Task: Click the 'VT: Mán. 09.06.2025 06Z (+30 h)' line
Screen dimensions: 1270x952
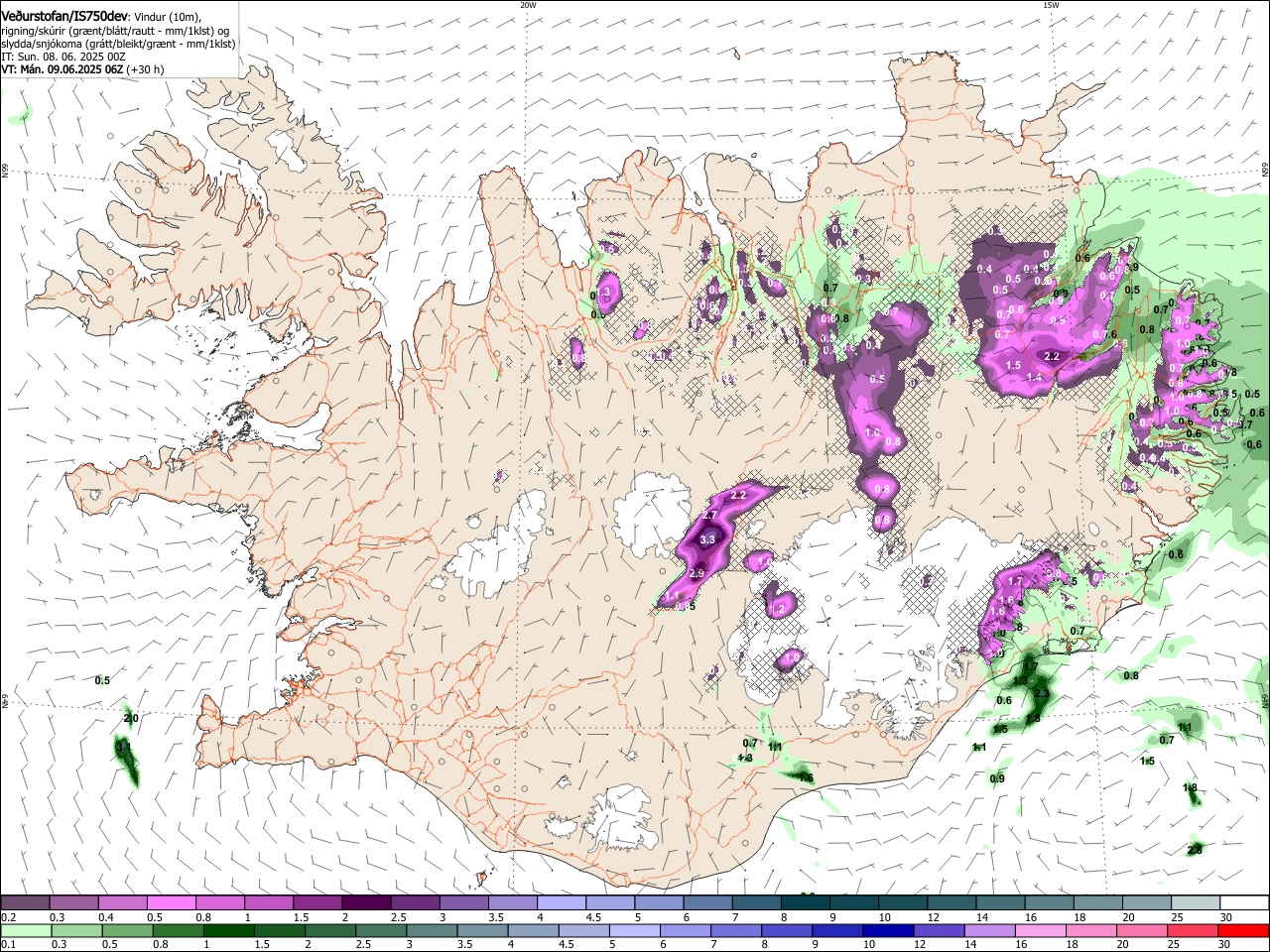Action: coord(82,69)
